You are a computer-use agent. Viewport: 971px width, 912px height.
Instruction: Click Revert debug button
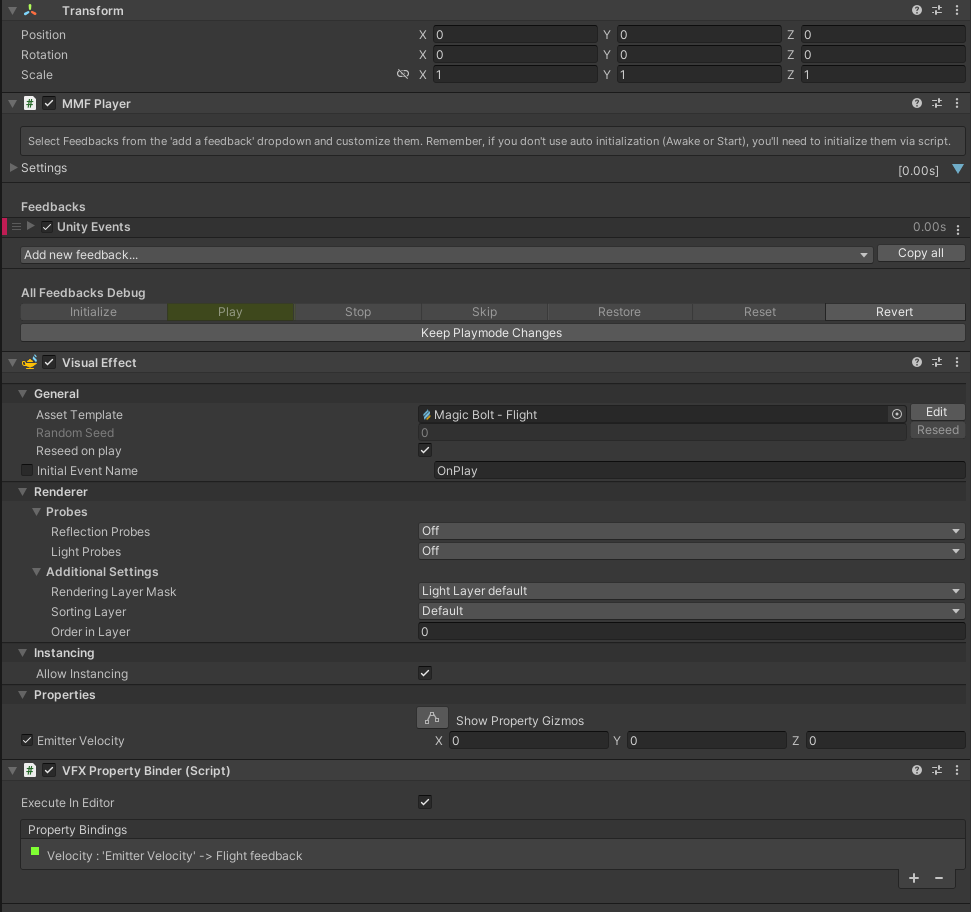point(894,311)
